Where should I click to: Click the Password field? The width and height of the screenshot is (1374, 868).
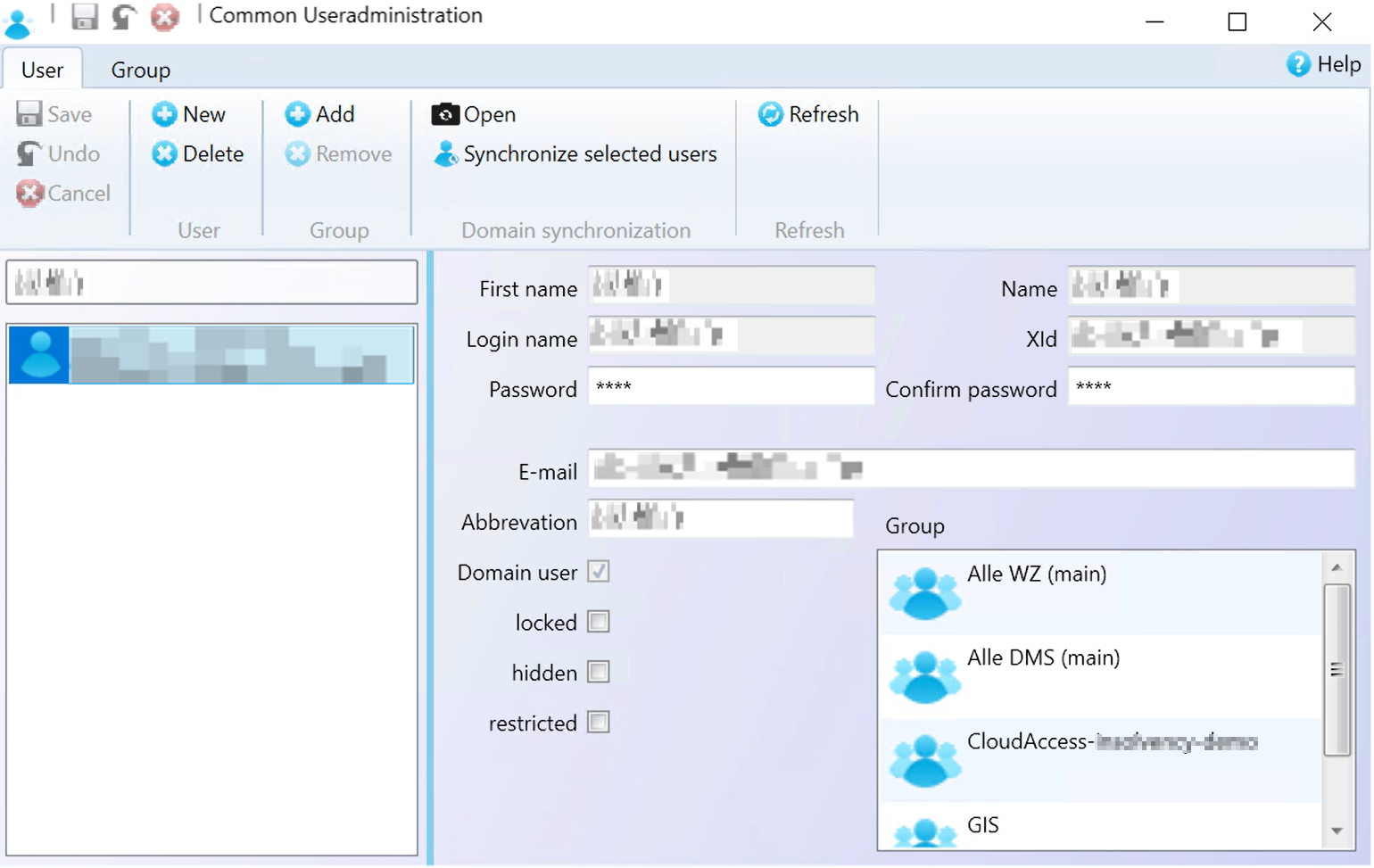(731, 386)
